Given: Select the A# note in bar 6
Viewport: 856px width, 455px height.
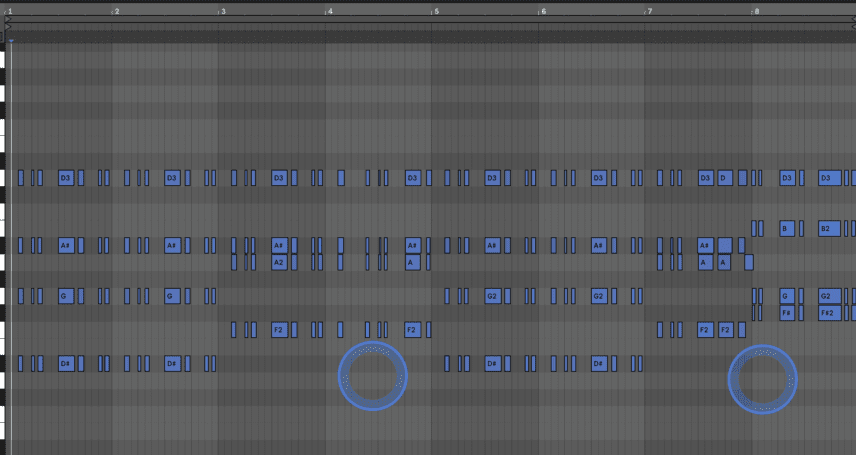Looking at the screenshot, I should 599,245.
